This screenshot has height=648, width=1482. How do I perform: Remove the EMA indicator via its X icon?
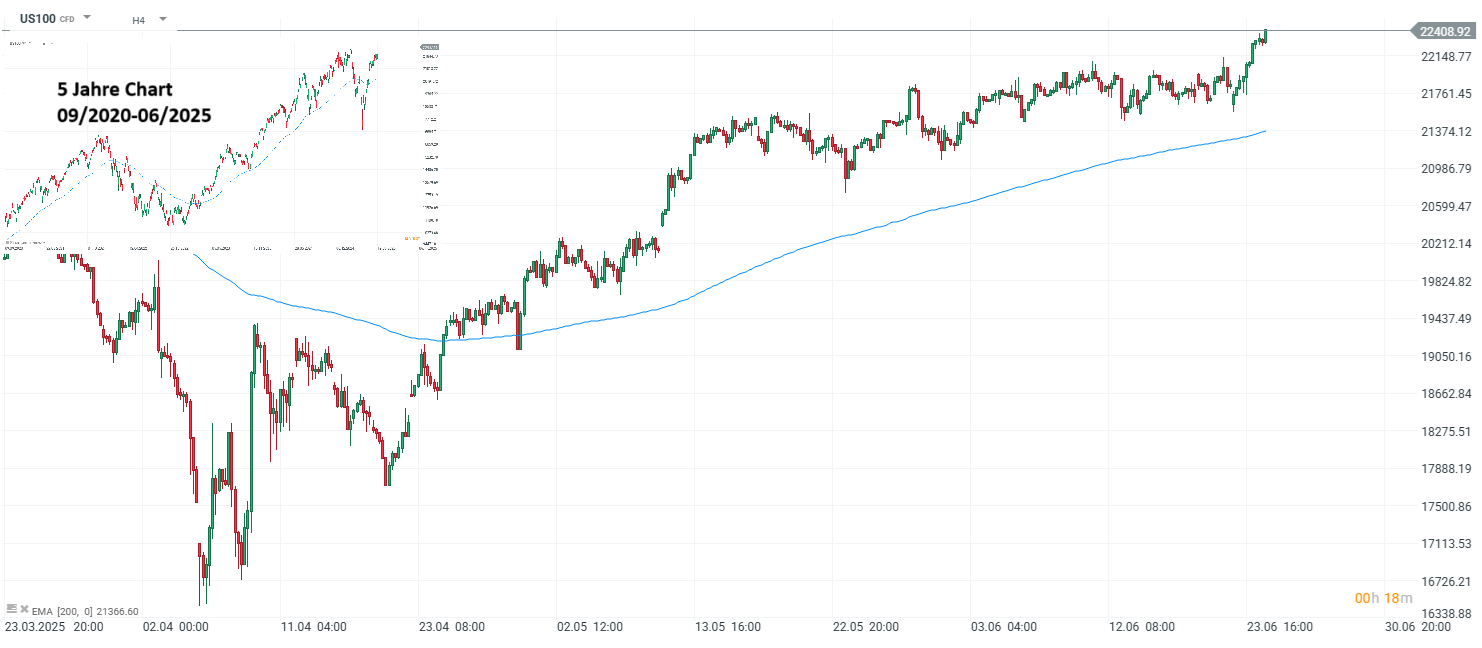[24, 610]
